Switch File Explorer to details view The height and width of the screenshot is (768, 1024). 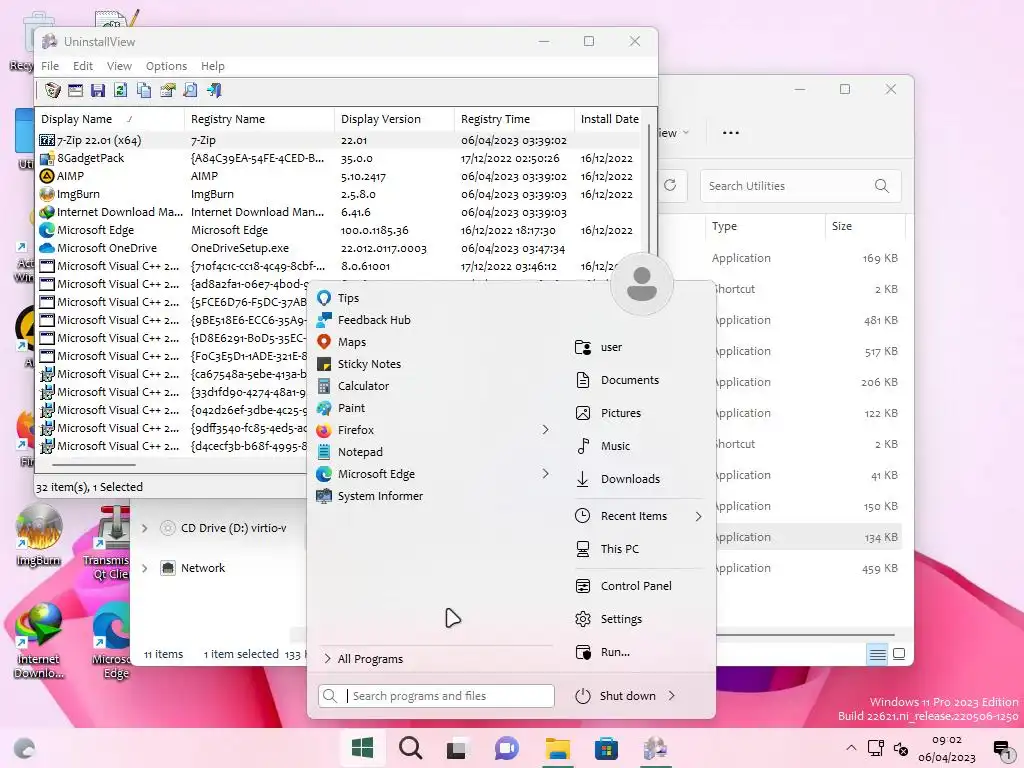point(878,654)
